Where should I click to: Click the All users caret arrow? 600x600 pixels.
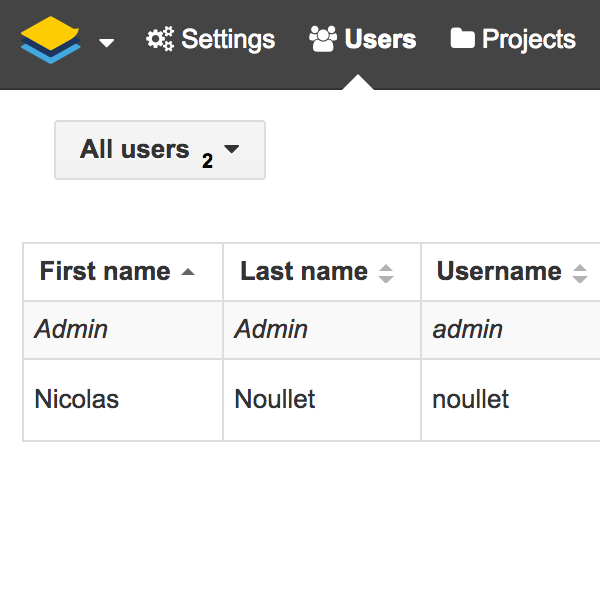tap(232, 148)
